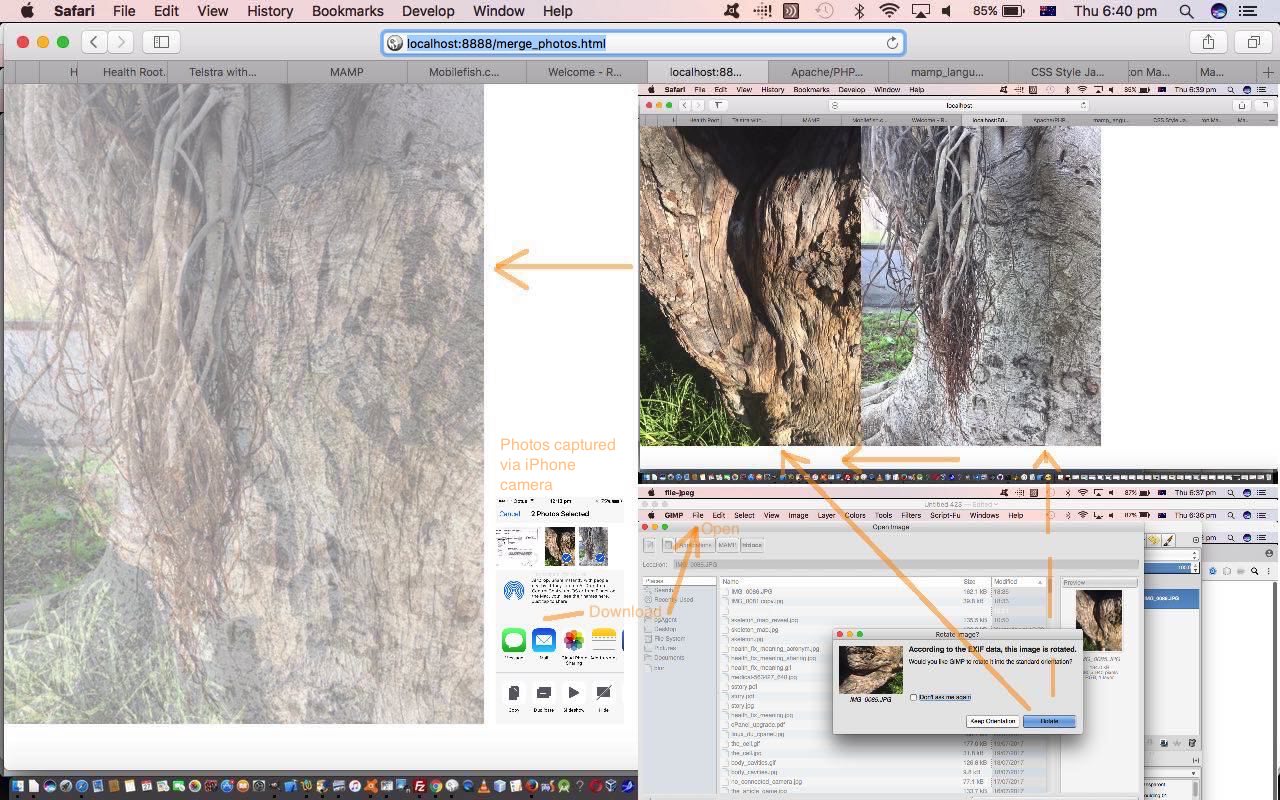Open the Apple menu
This screenshot has height=800, width=1280.
[x=27, y=11]
